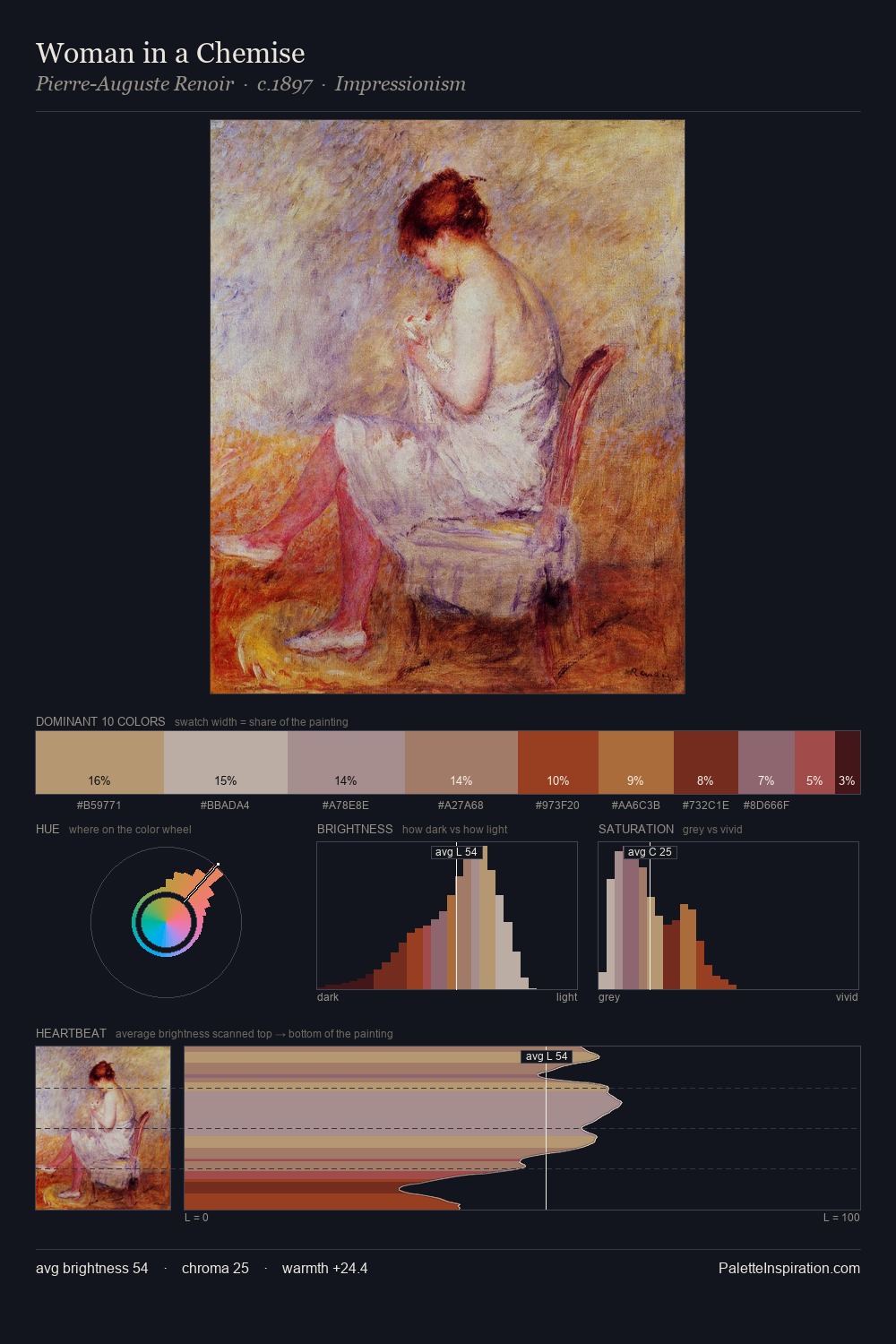
Task: Click the 9% orange-brown swatch
Action: (636, 762)
